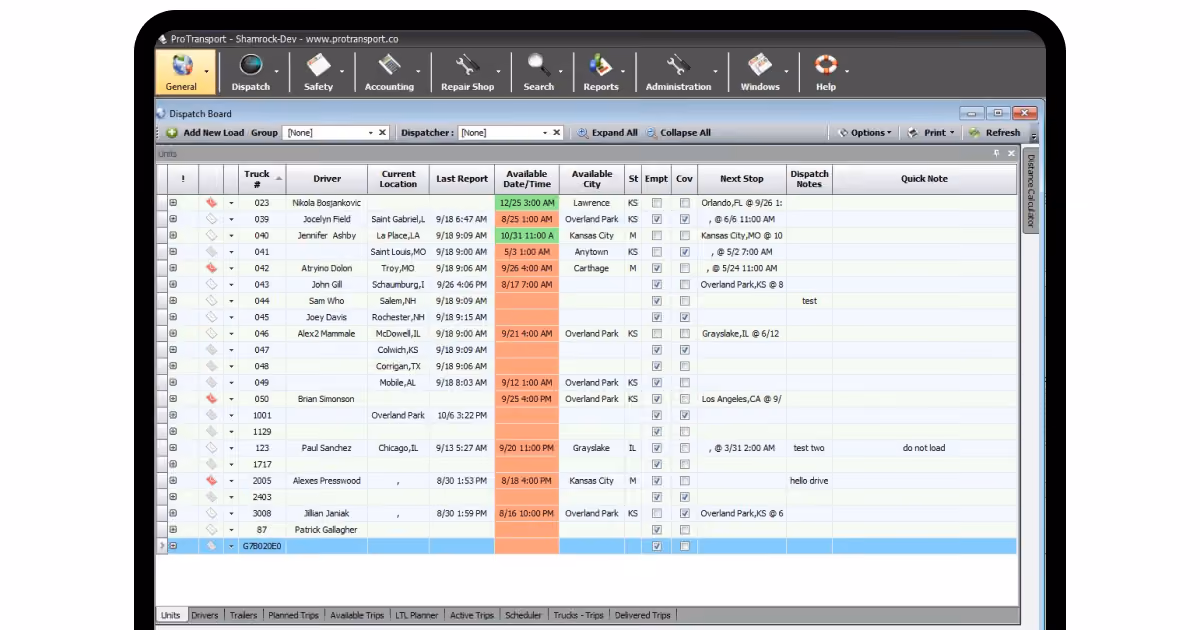Open the Accounting toolbar icon
The width and height of the screenshot is (1200, 630).
389,66
